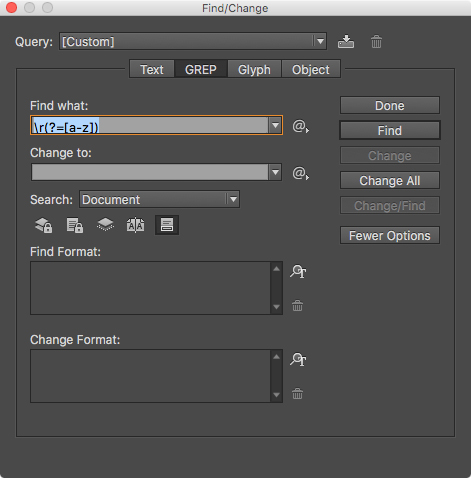Click Specify attributes to find icon
The image size is (471, 478).
coord(298,271)
